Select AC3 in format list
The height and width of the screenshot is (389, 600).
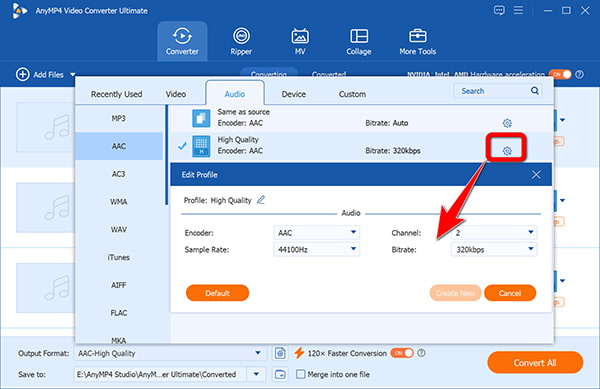click(x=119, y=174)
